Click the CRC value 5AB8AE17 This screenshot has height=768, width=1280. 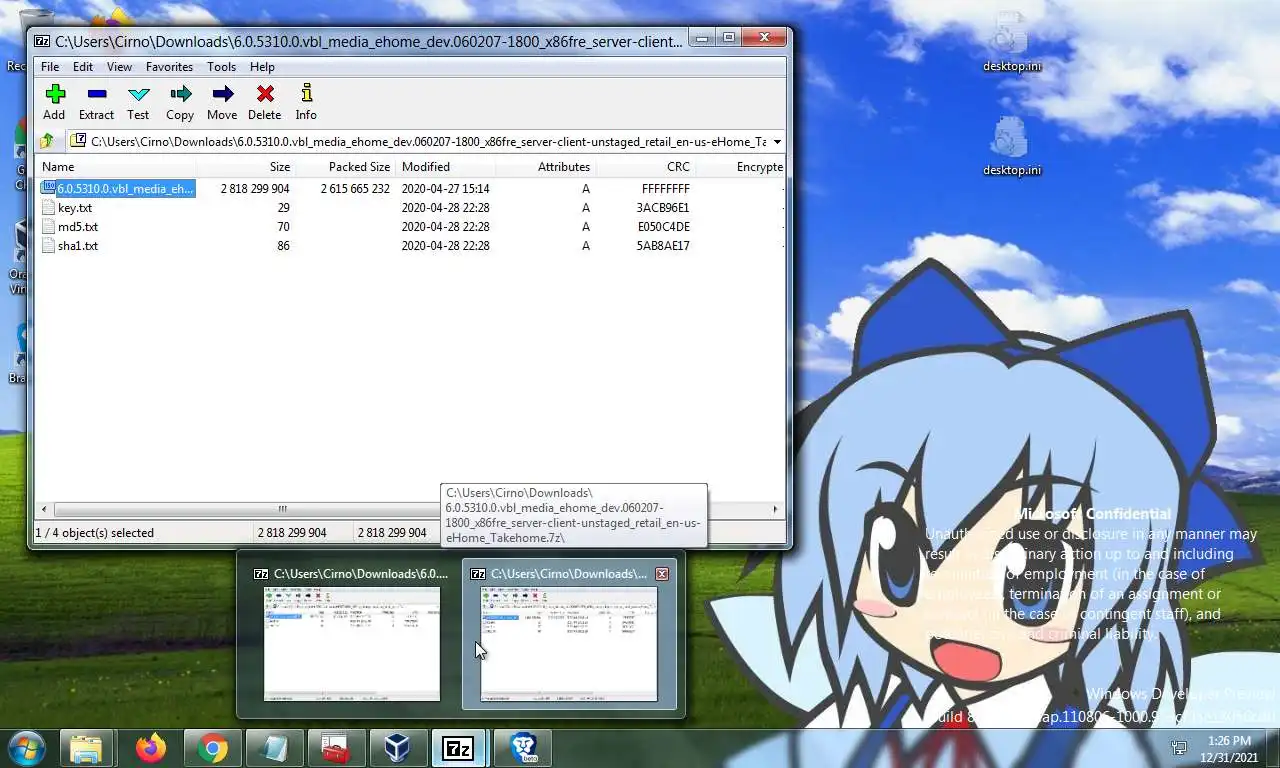pyautogui.click(x=663, y=245)
